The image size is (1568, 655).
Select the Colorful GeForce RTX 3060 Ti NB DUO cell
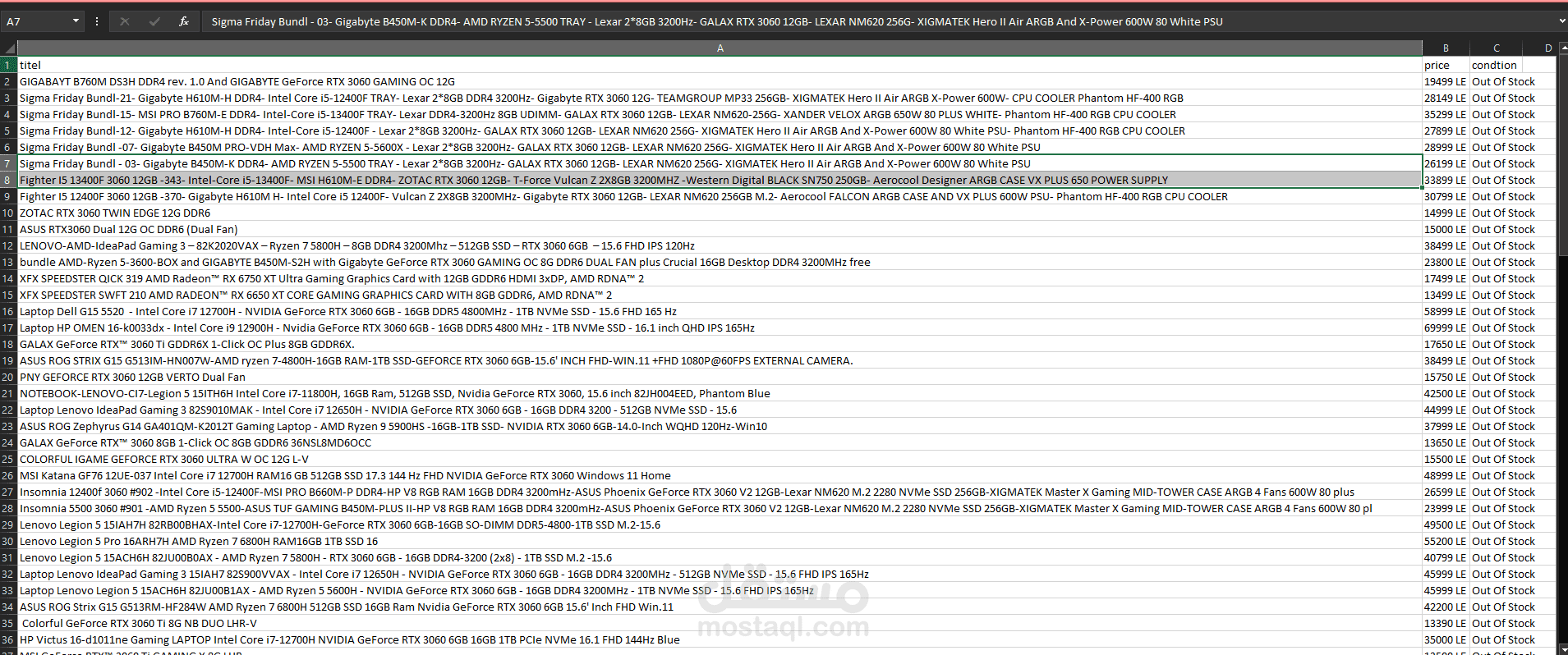pyautogui.click(x=720, y=623)
